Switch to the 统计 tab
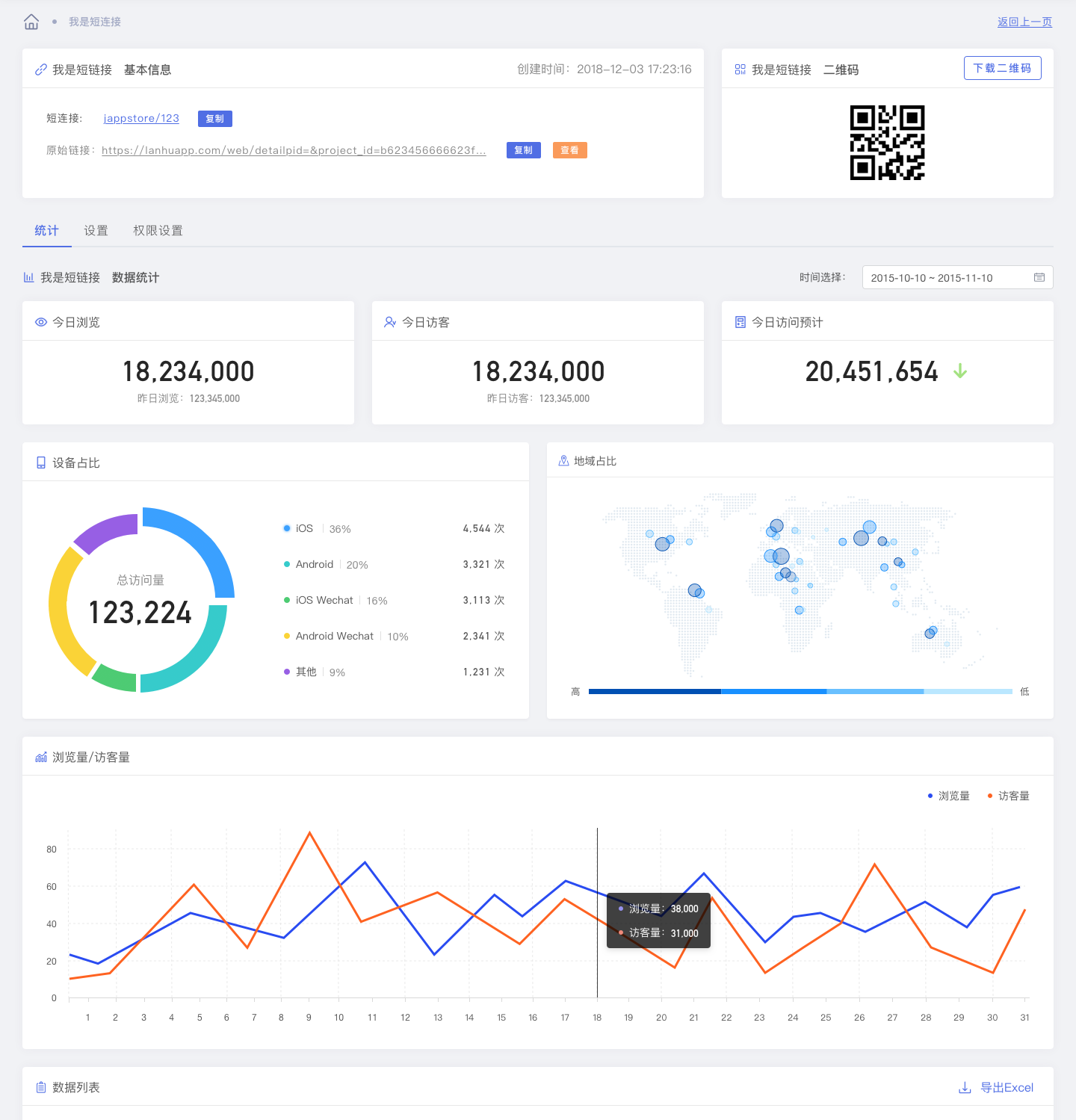This screenshot has width=1076, height=1120. [x=46, y=231]
